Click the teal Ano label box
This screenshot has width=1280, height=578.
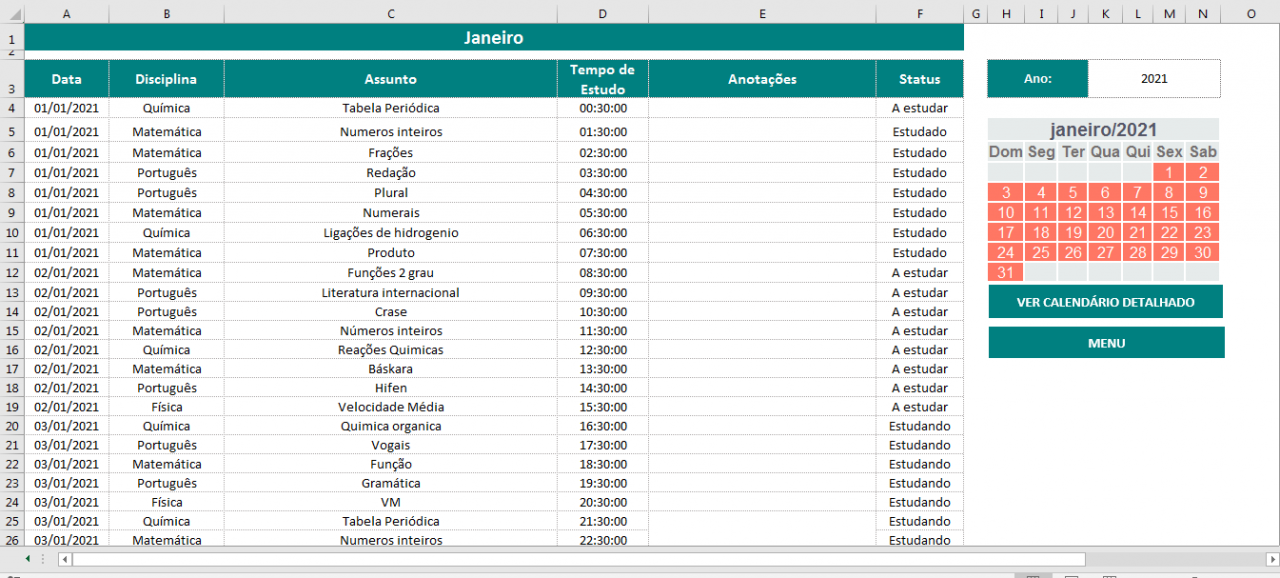tap(1037, 78)
